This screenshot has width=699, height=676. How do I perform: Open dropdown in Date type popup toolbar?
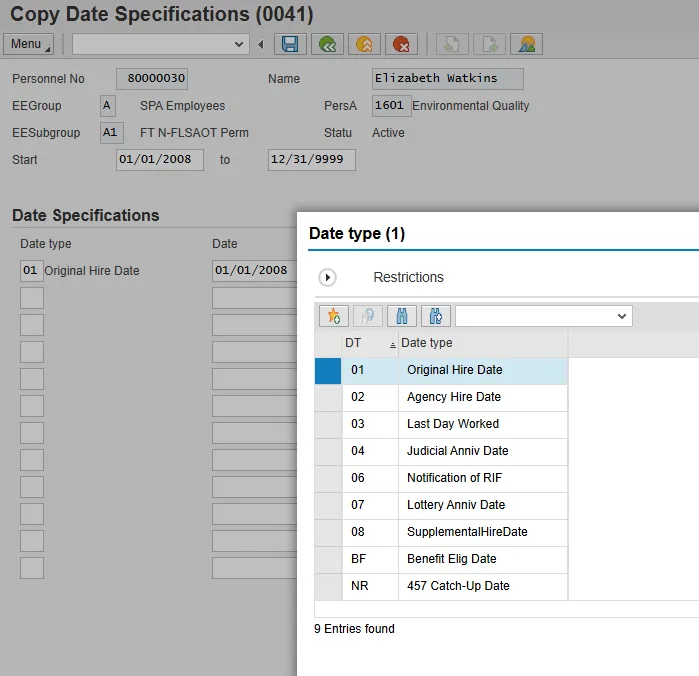622,316
